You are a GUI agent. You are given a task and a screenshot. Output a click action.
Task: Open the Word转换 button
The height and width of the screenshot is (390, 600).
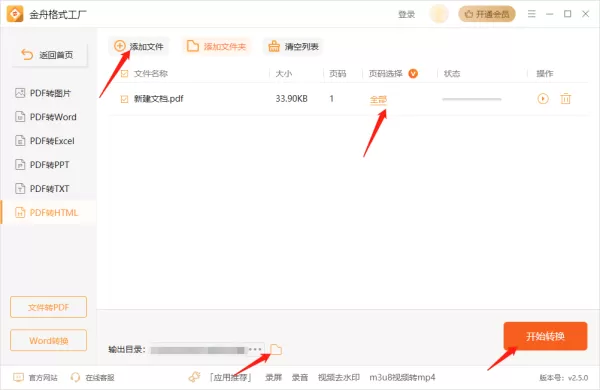point(49,340)
